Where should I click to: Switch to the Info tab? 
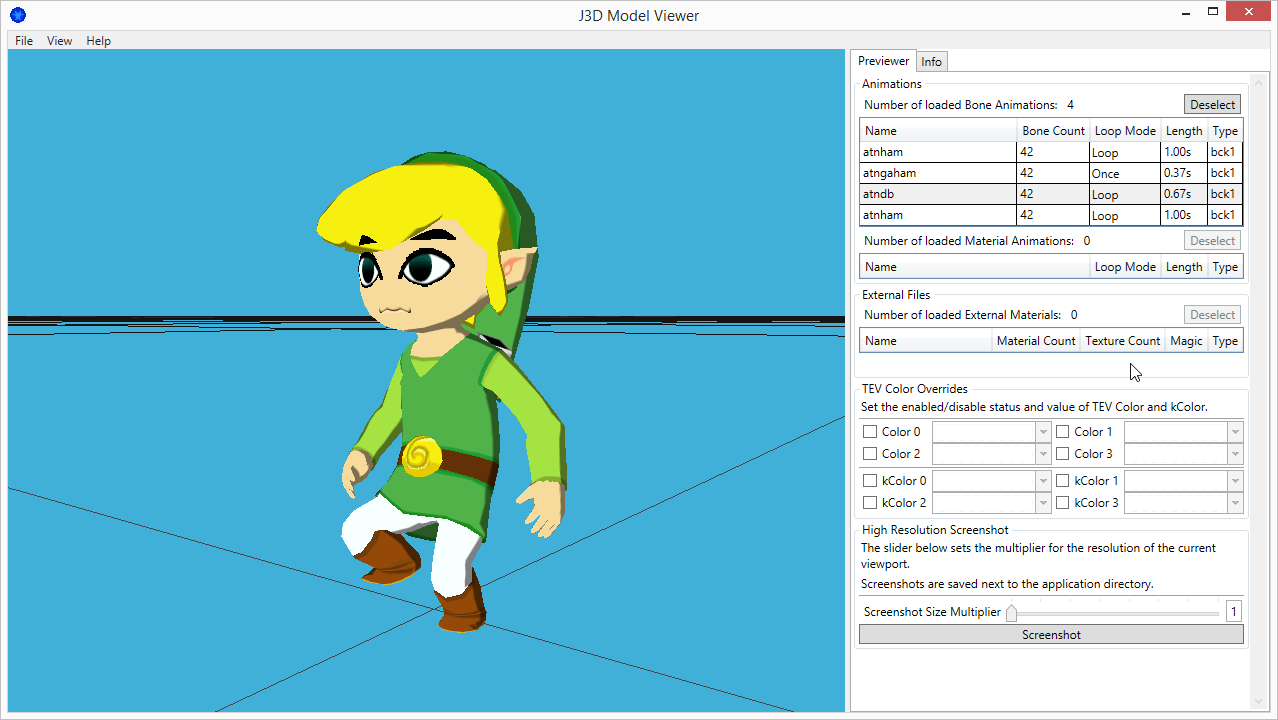[x=930, y=61]
